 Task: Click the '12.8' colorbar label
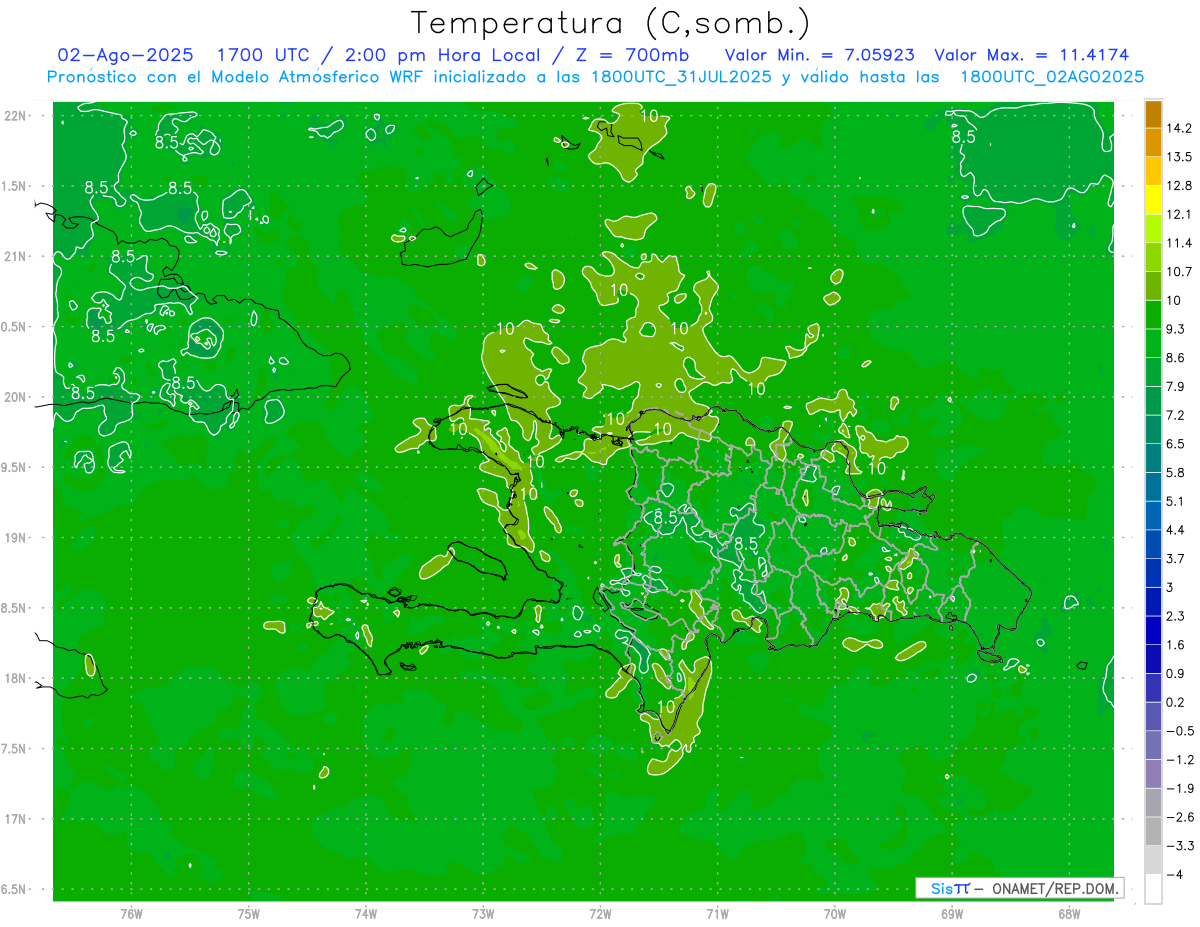1180,186
